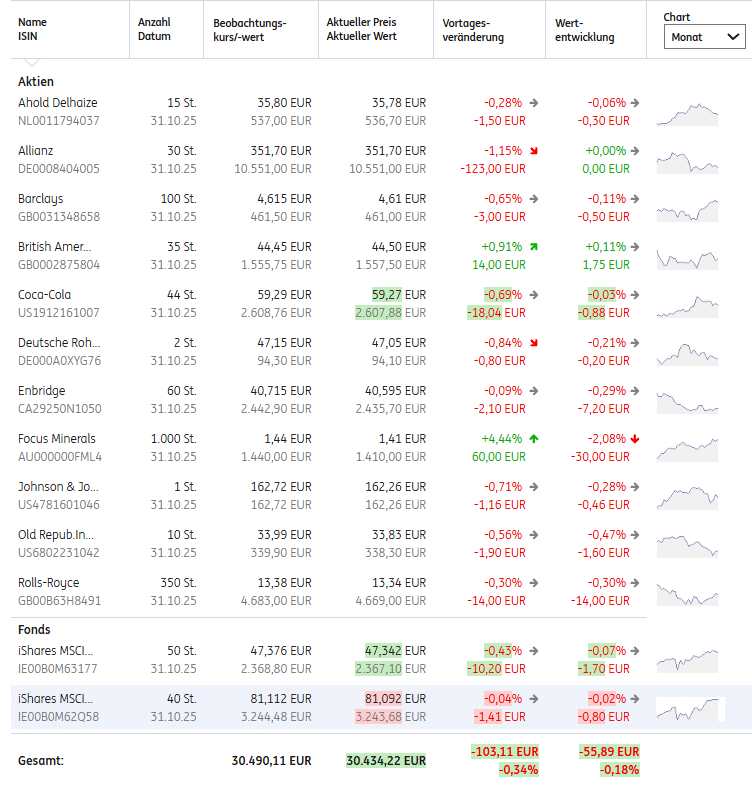Open the Barclays stock entry
This screenshot has width=752, height=789.
(x=40, y=199)
